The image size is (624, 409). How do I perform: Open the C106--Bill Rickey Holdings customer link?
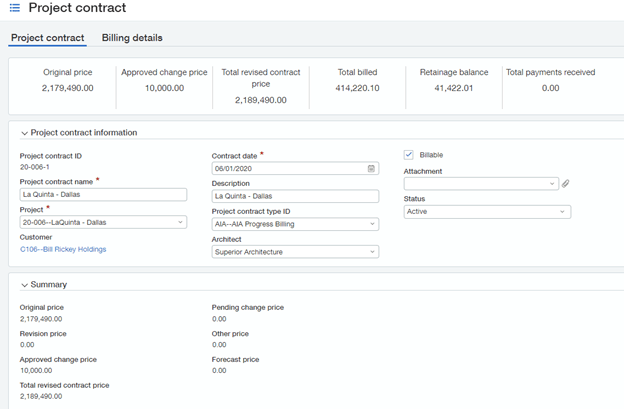[63, 249]
